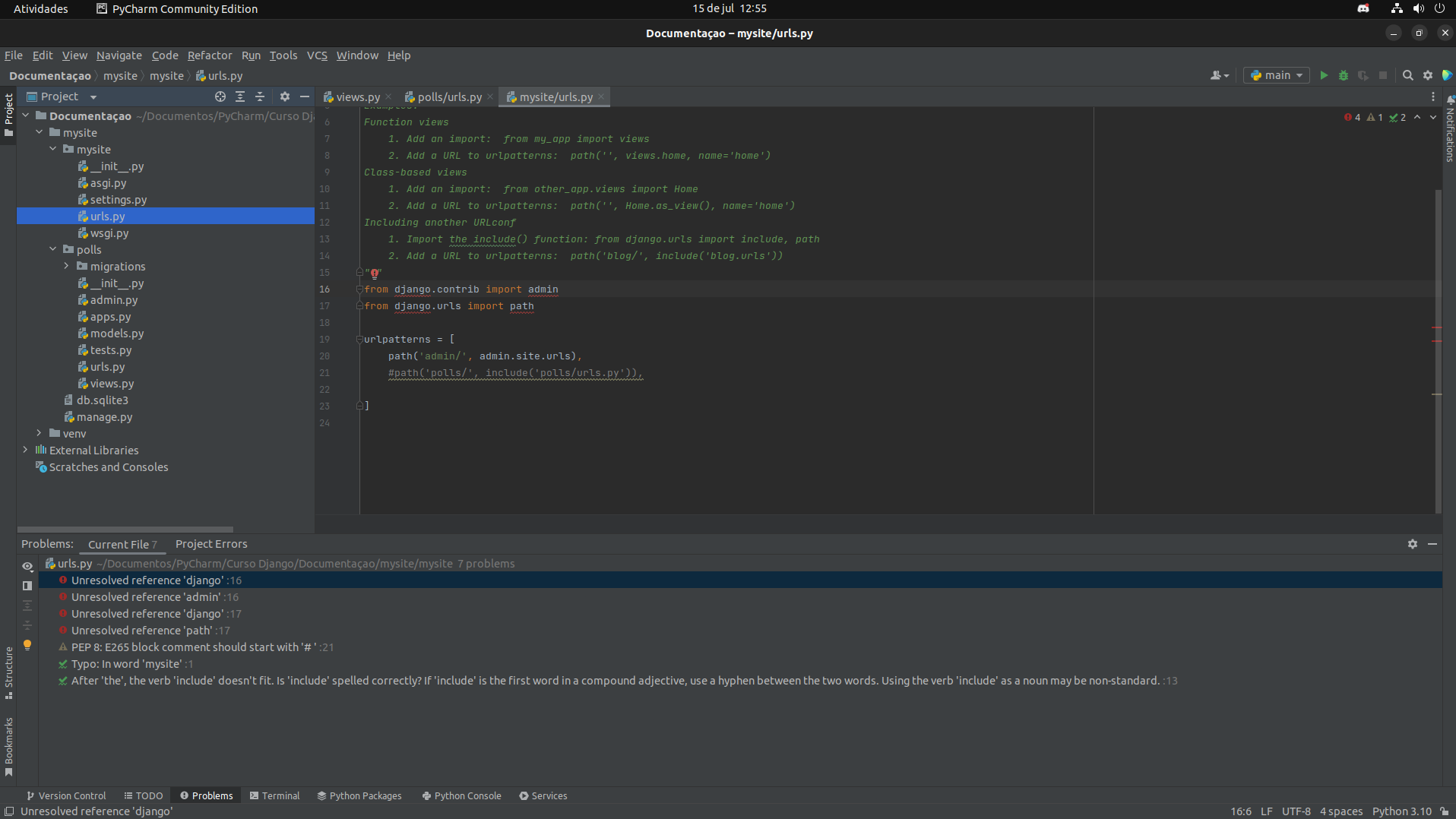Select settings.py in the project tree
Screen dimensions: 1456x819
click(x=119, y=200)
